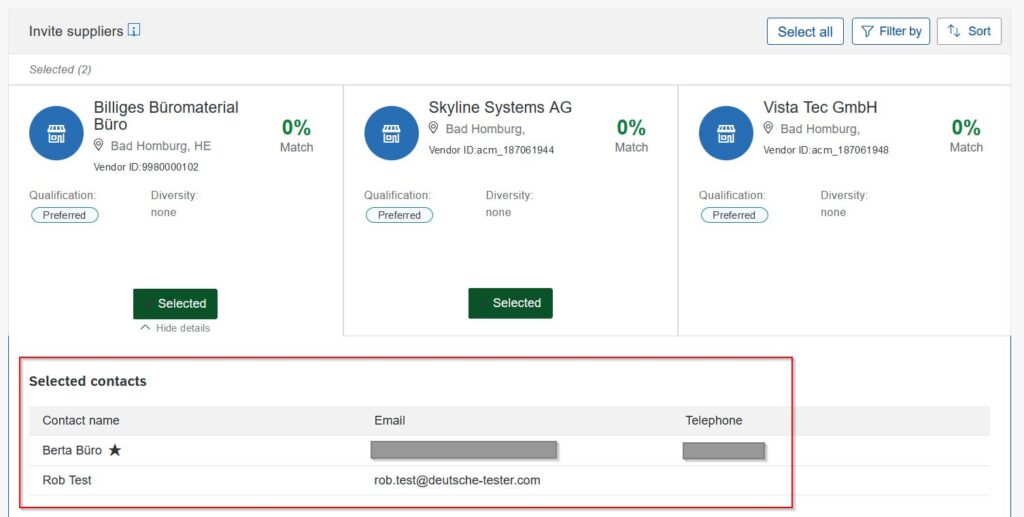Click the Invite suppliers heading
Screen dimensions: 1024x517
(x=76, y=31)
